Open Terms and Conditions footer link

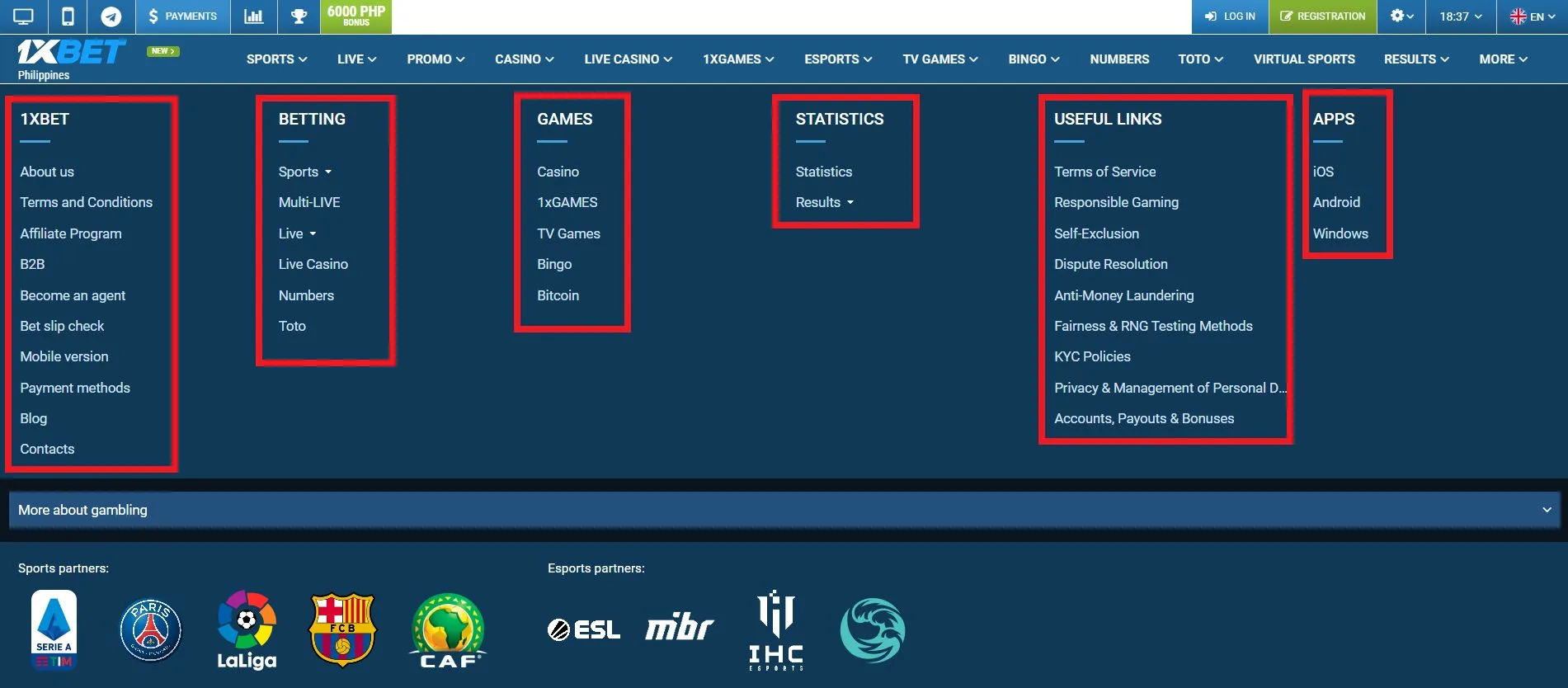87,202
